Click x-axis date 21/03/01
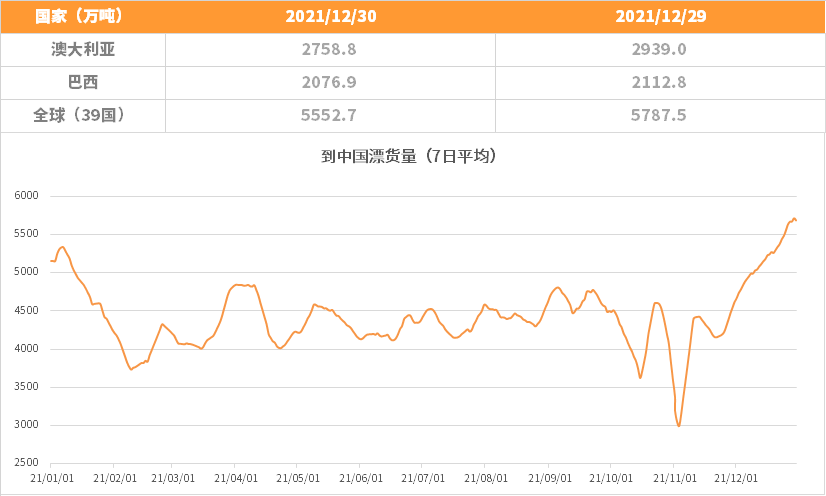Image resolution: width=826 pixels, height=496 pixels. pyautogui.click(x=173, y=478)
